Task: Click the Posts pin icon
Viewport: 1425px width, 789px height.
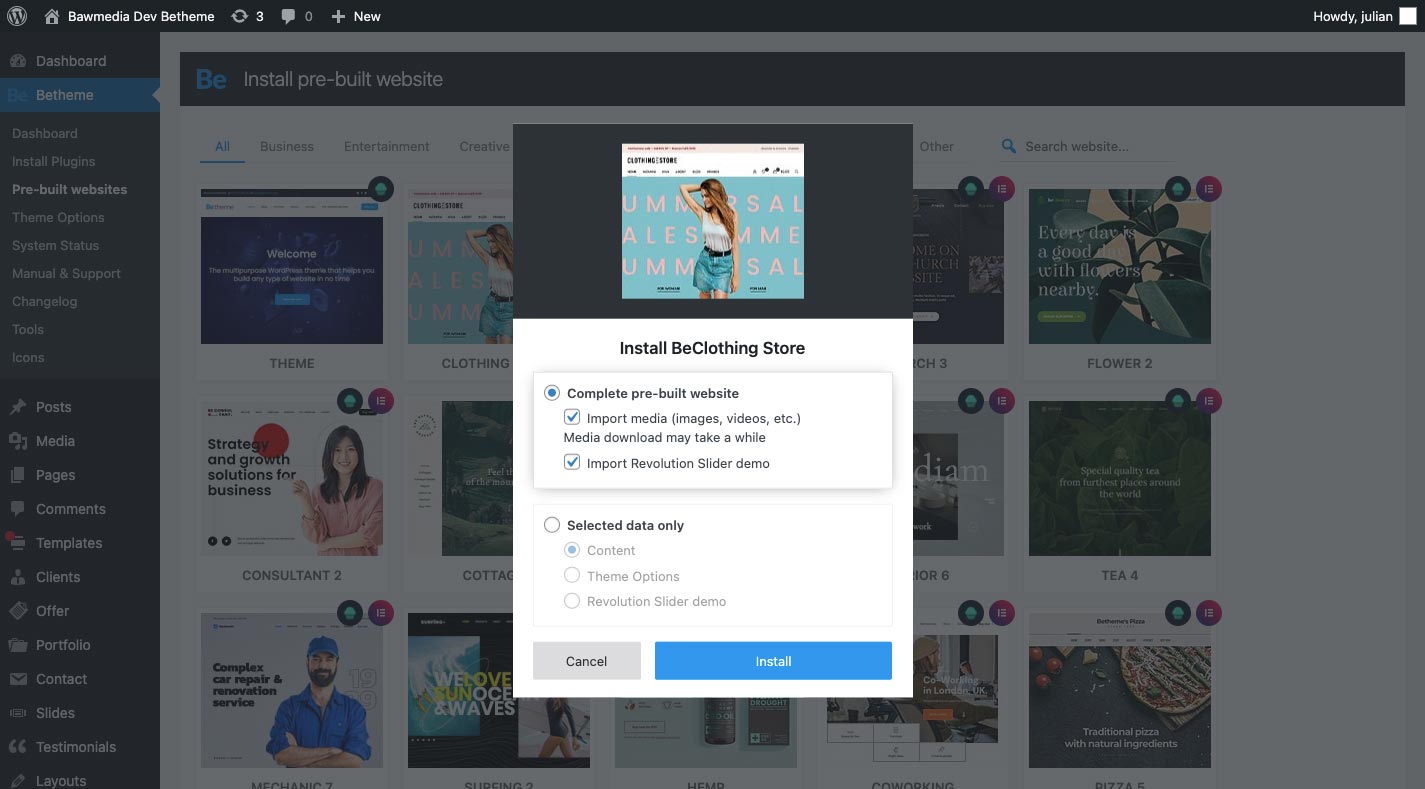Action: click(18, 407)
